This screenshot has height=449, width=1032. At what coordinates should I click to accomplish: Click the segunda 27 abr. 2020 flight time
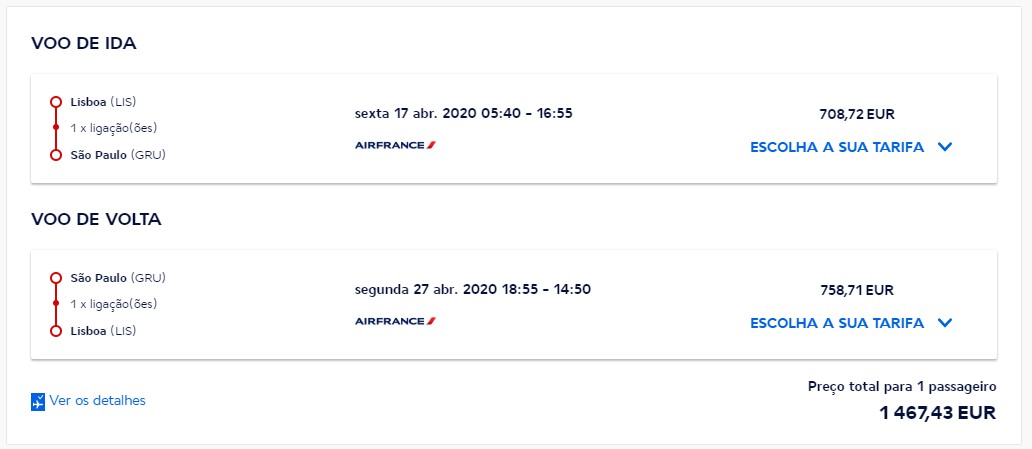[x=472, y=289]
